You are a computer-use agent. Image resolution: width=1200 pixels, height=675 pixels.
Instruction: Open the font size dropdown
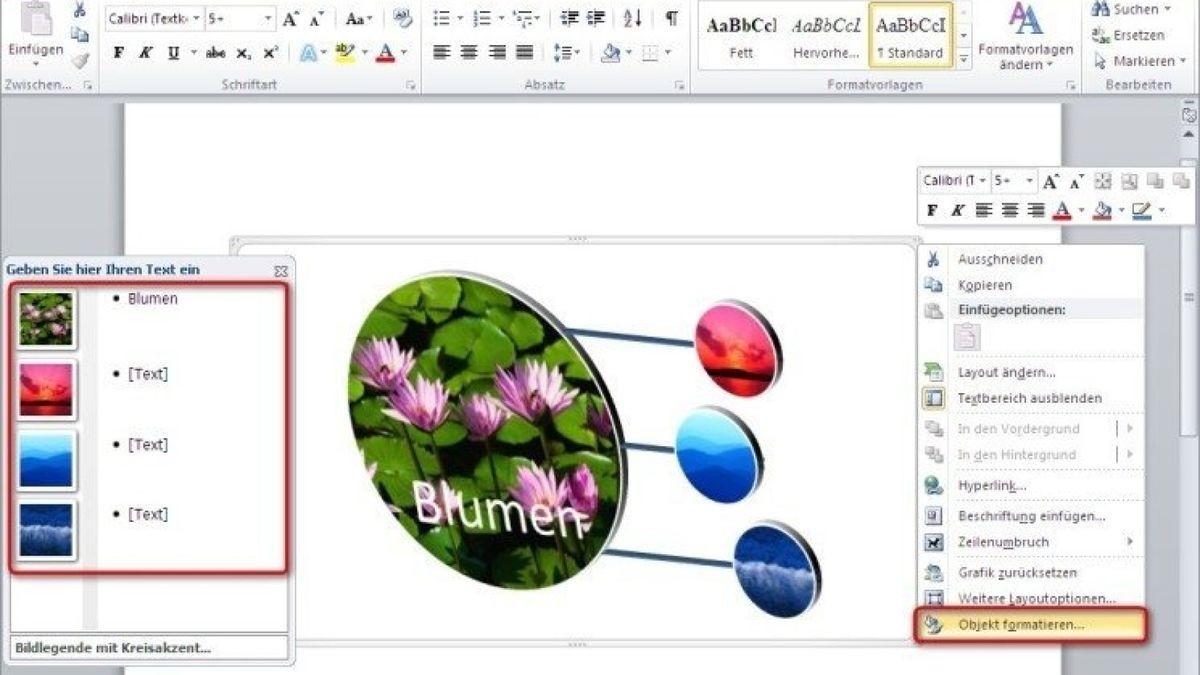(x=267, y=17)
